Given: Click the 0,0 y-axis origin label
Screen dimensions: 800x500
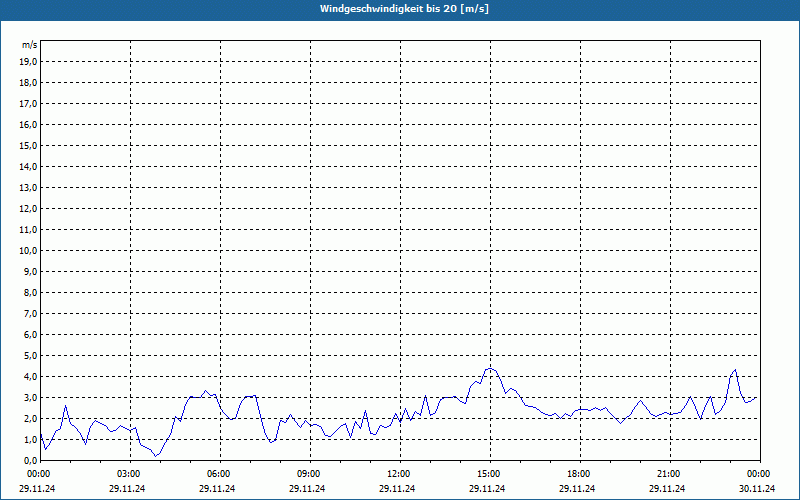Looking at the screenshot, I should click(31, 460).
